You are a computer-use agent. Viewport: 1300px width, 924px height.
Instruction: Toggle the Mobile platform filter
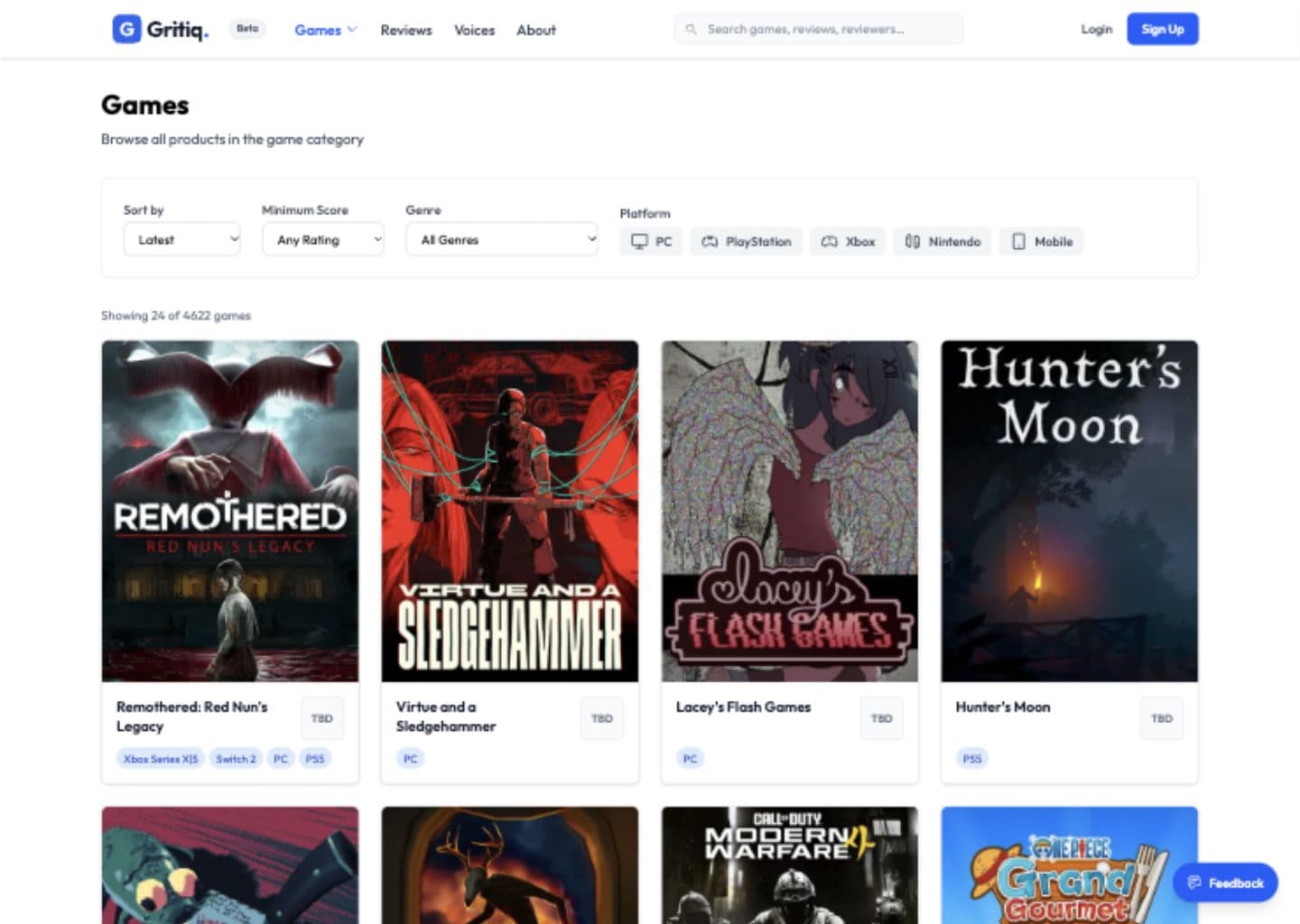click(x=1042, y=242)
